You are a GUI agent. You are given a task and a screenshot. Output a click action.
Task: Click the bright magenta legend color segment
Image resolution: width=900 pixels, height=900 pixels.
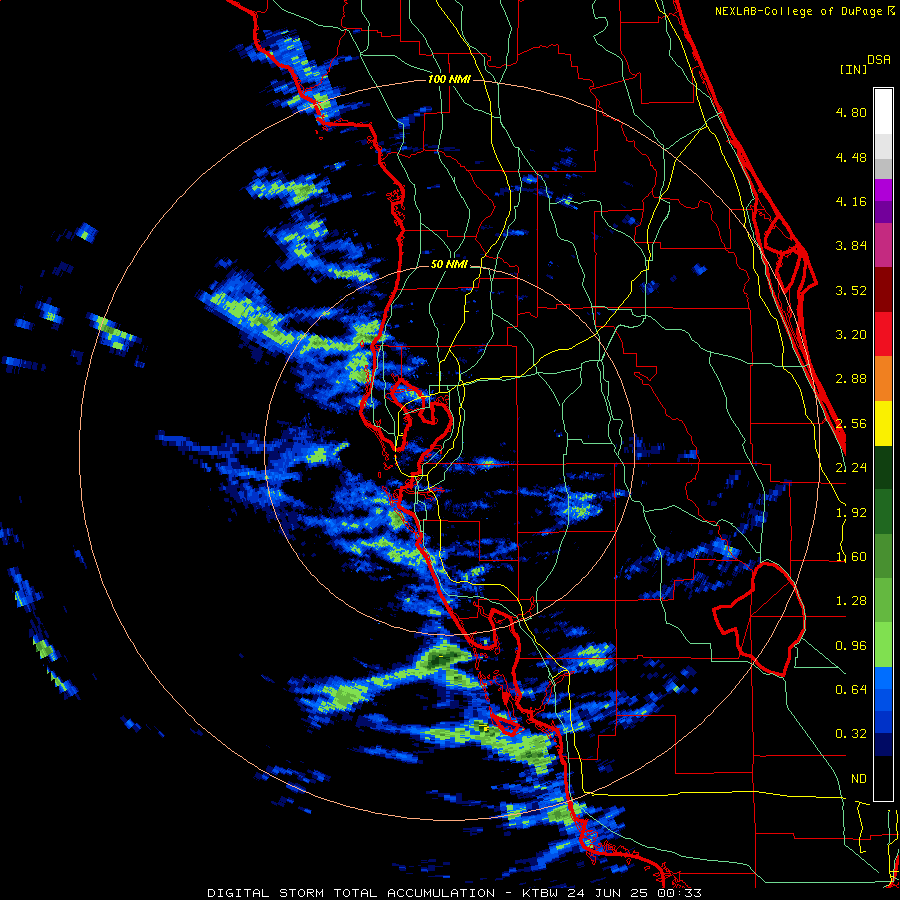883,190
